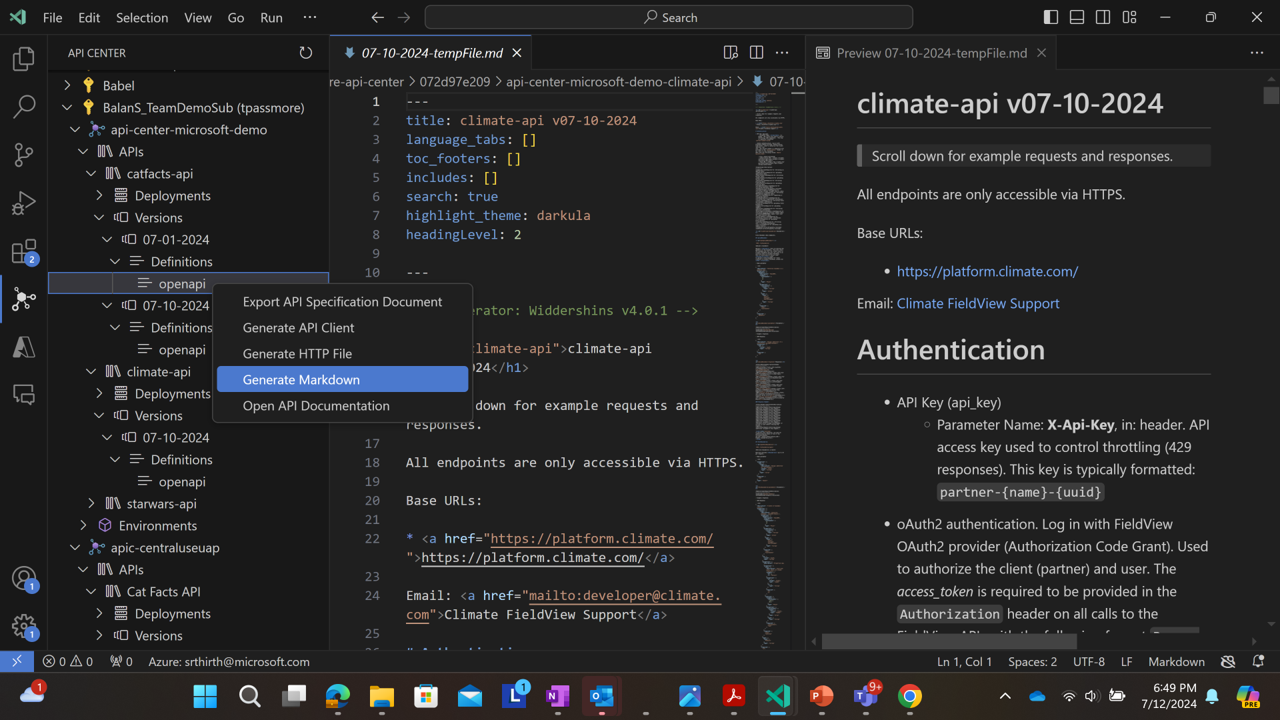This screenshot has width=1280, height=720.
Task: Open Source Control view
Action: point(24,154)
